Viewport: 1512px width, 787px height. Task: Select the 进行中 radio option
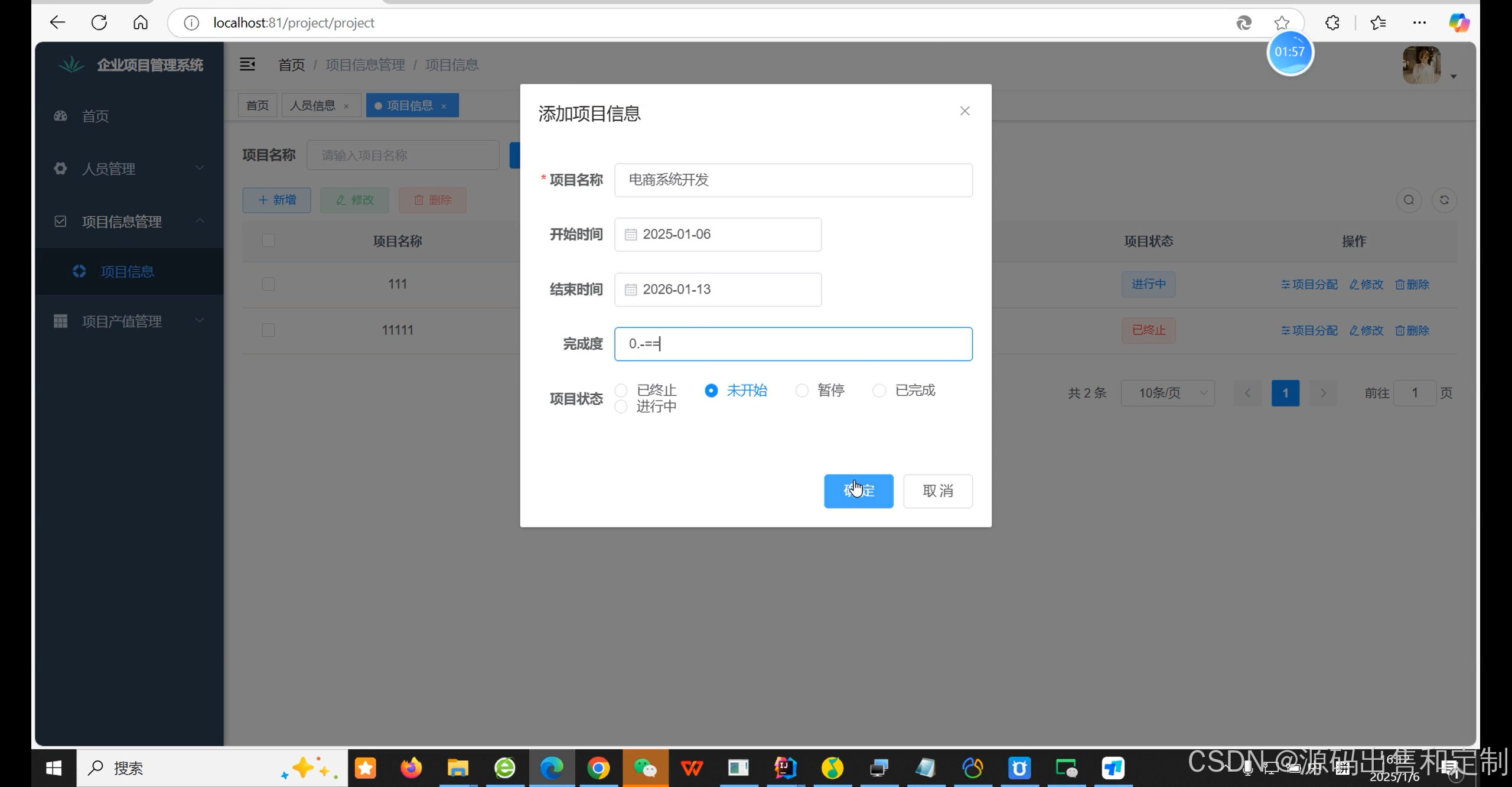(621, 406)
